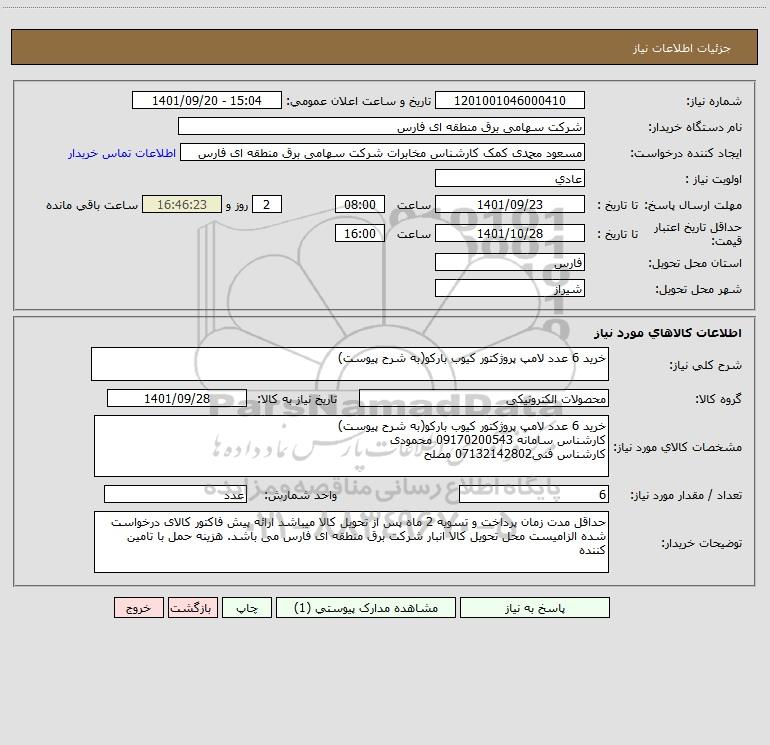Open مشاهده مدارک پیوستی (1) button

pos(366,608)
